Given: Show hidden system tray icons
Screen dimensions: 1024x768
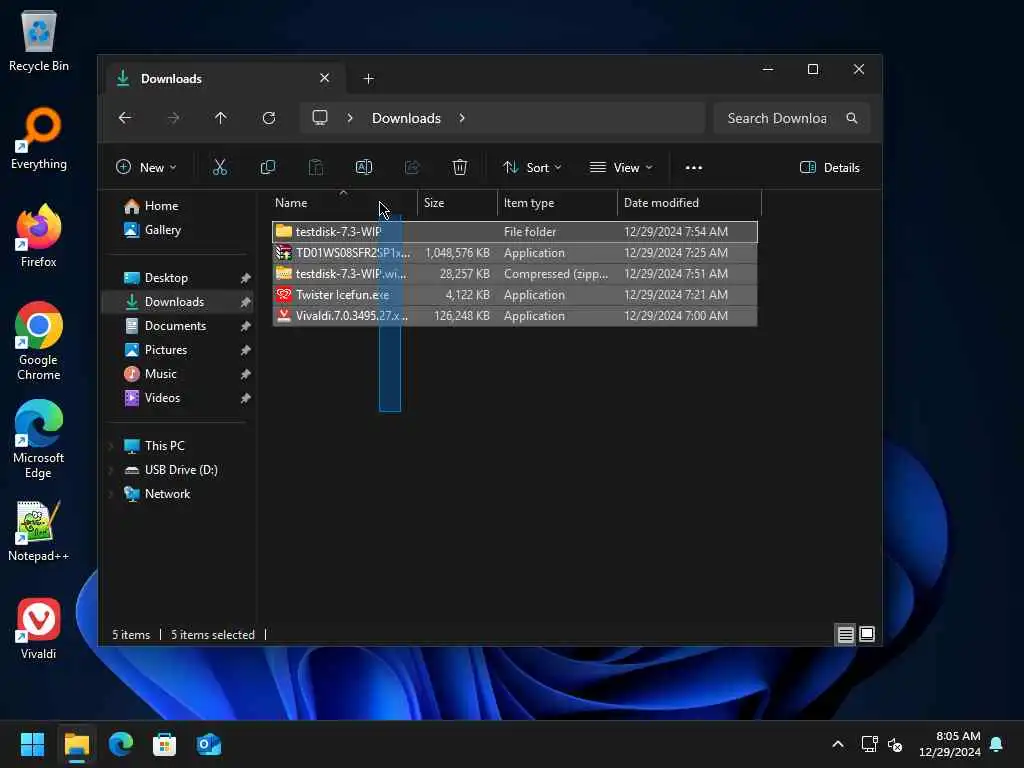Looking at the screenshot, I should (838, 744).
